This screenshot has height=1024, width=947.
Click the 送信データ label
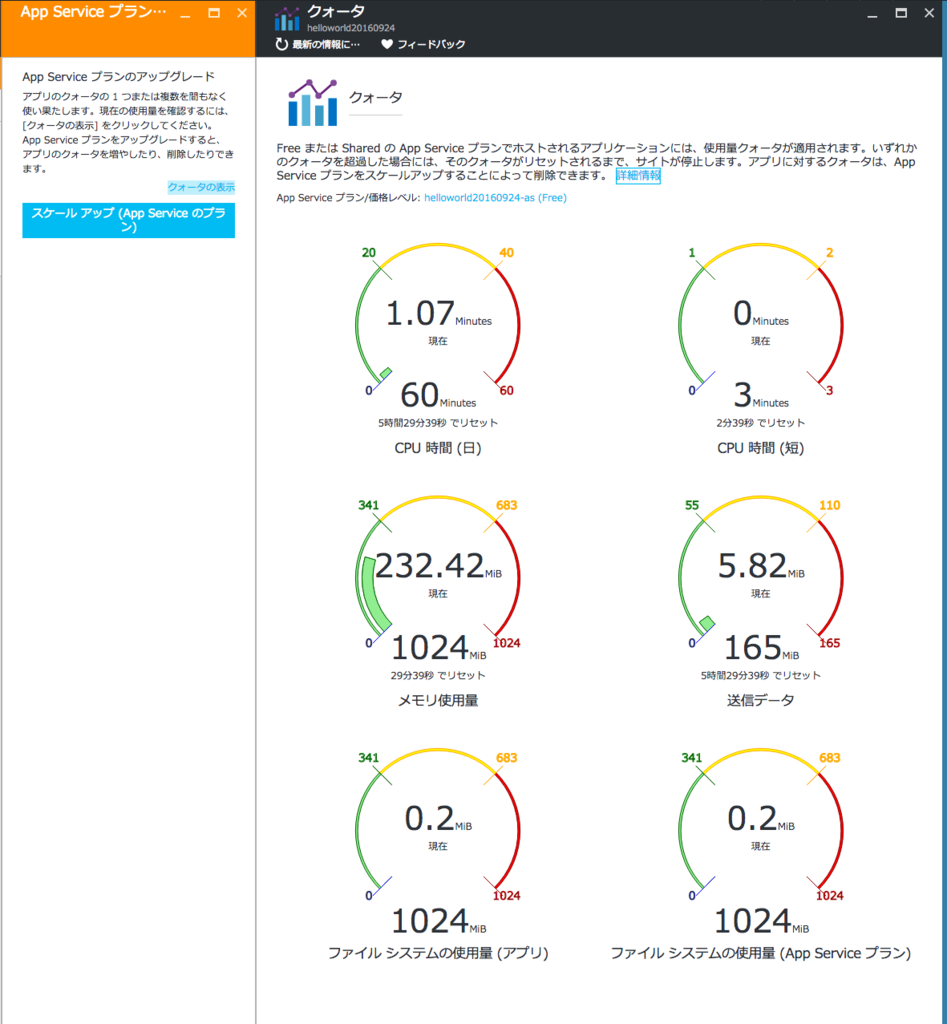760,701
